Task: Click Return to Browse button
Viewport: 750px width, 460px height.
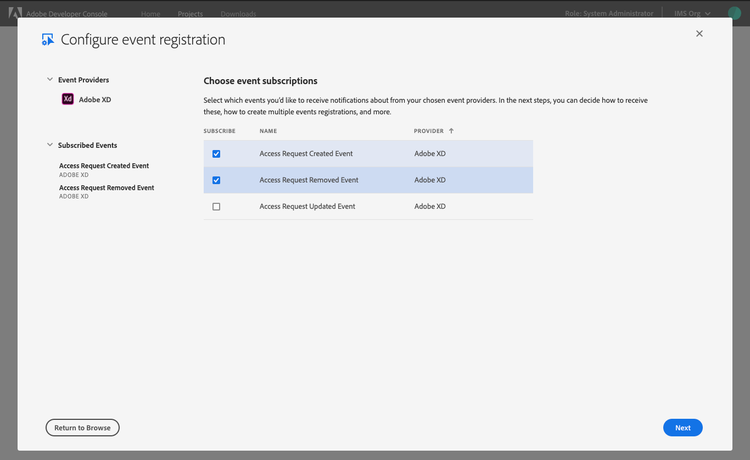Action: [82, 427]
